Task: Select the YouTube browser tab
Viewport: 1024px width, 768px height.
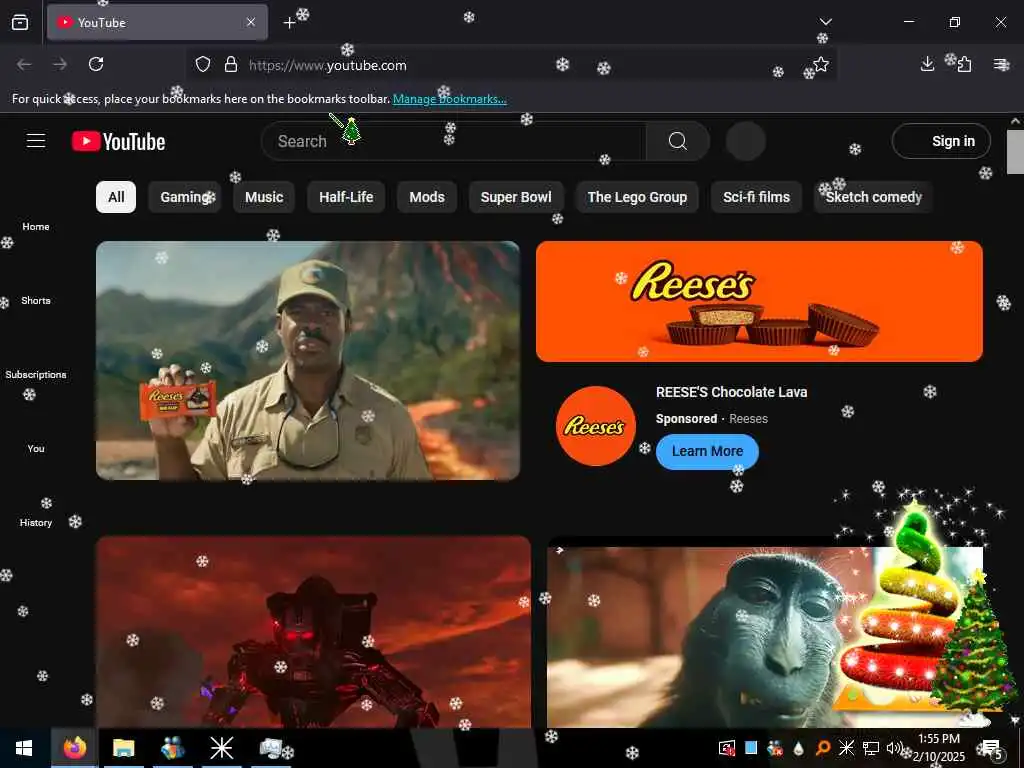Action: 157,22
